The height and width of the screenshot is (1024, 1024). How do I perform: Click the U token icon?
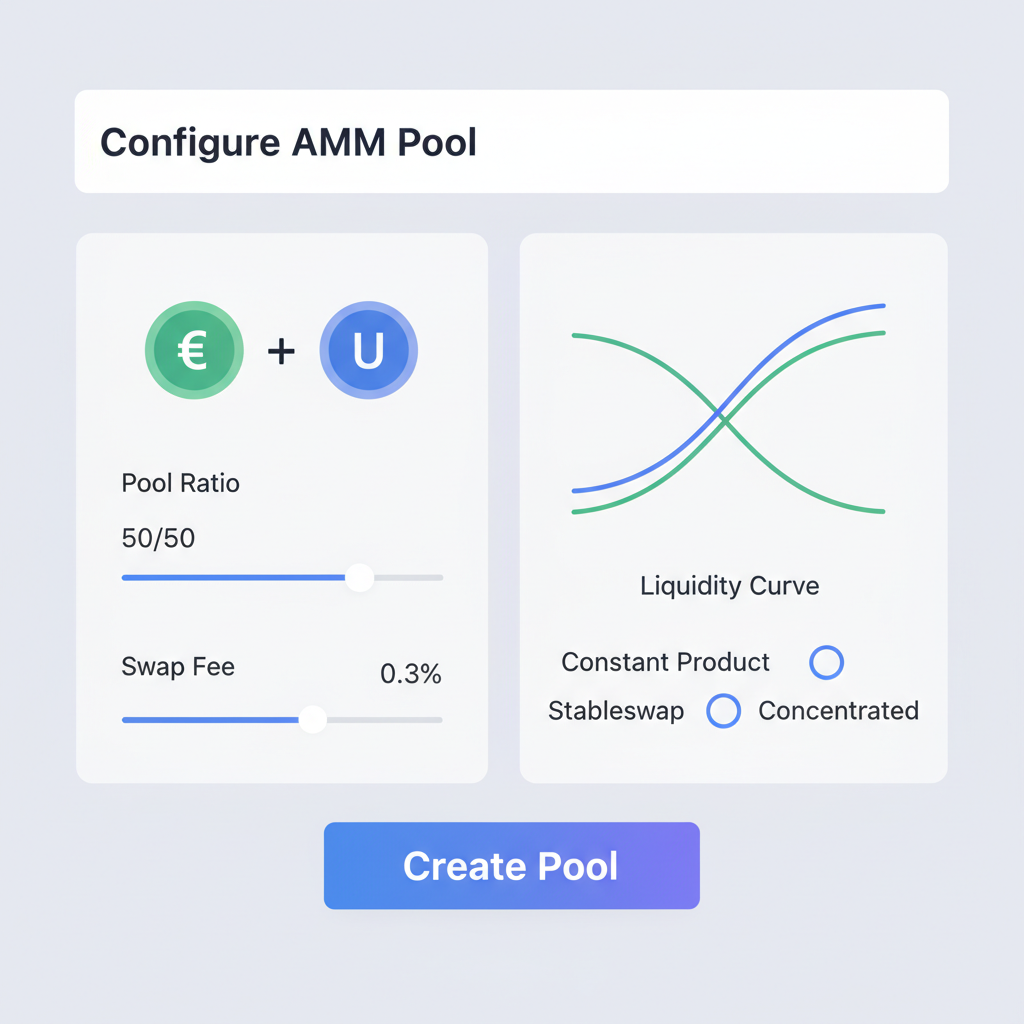pyautogui.click(x=368, y=350)
